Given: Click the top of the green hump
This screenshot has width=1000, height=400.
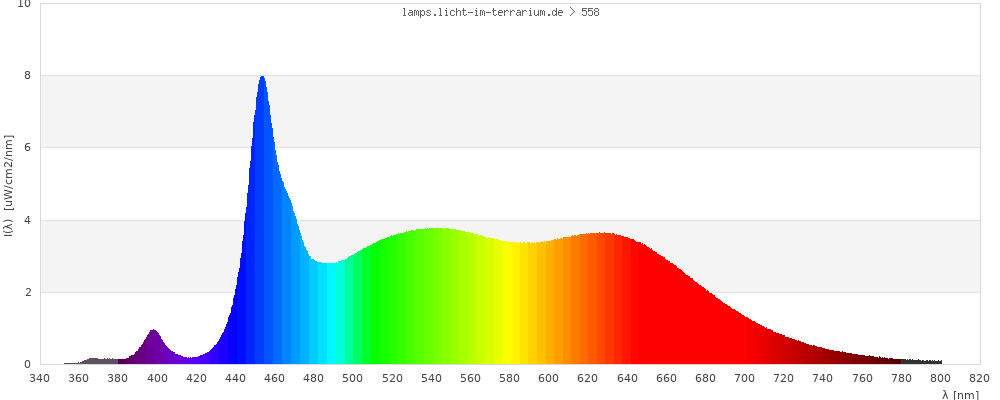Looking at the screenshot, I should [435, 231].
